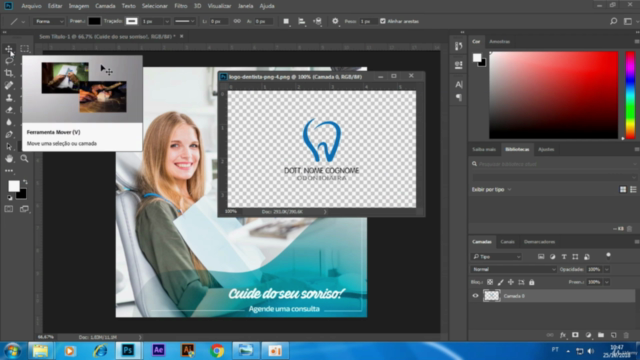Select the Hand tool
640x360 pixels.
pos(9,159)
